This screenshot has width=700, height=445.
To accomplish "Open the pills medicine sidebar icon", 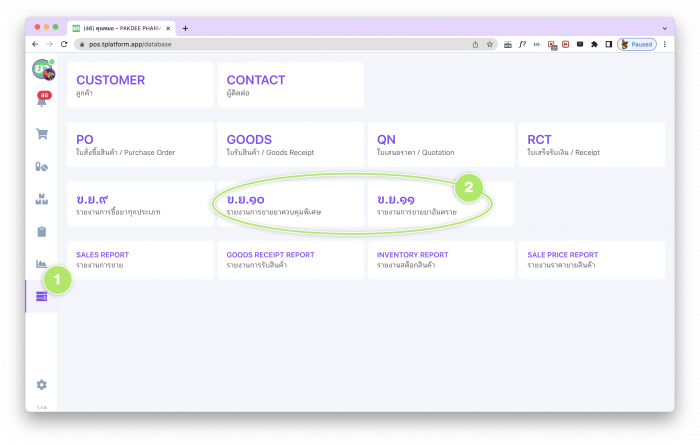I will click(x=42, y=167).
